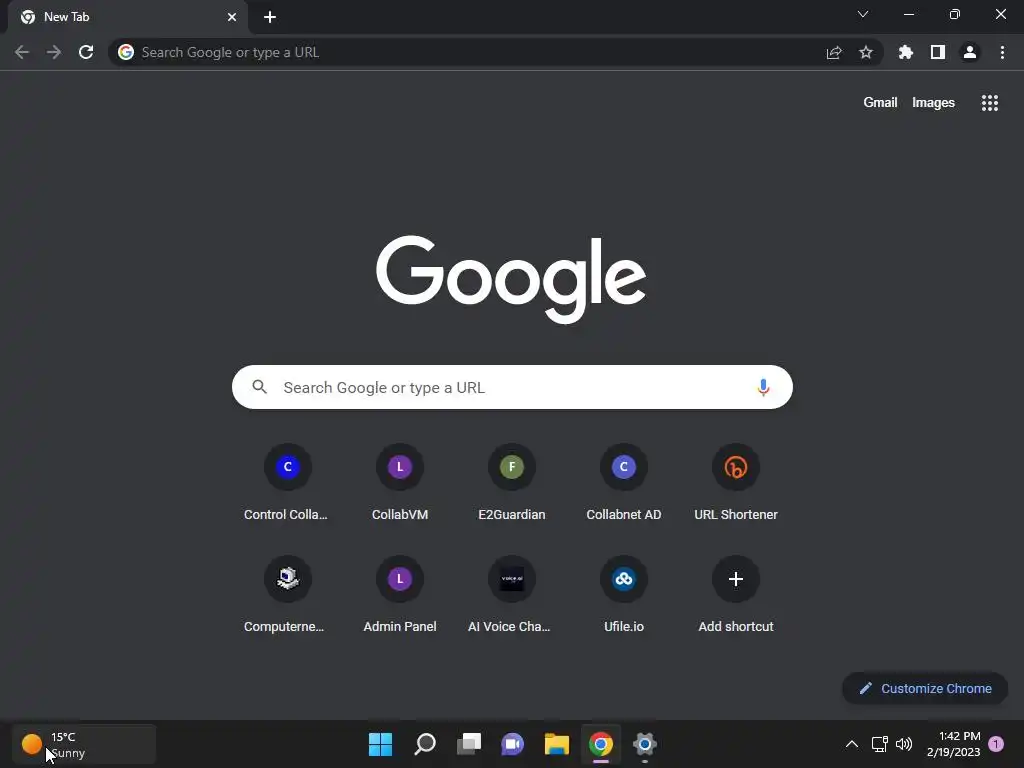The image size is (1024, 768).
Task: Click the back navigation arrow
Action: [x=22, y=52]
